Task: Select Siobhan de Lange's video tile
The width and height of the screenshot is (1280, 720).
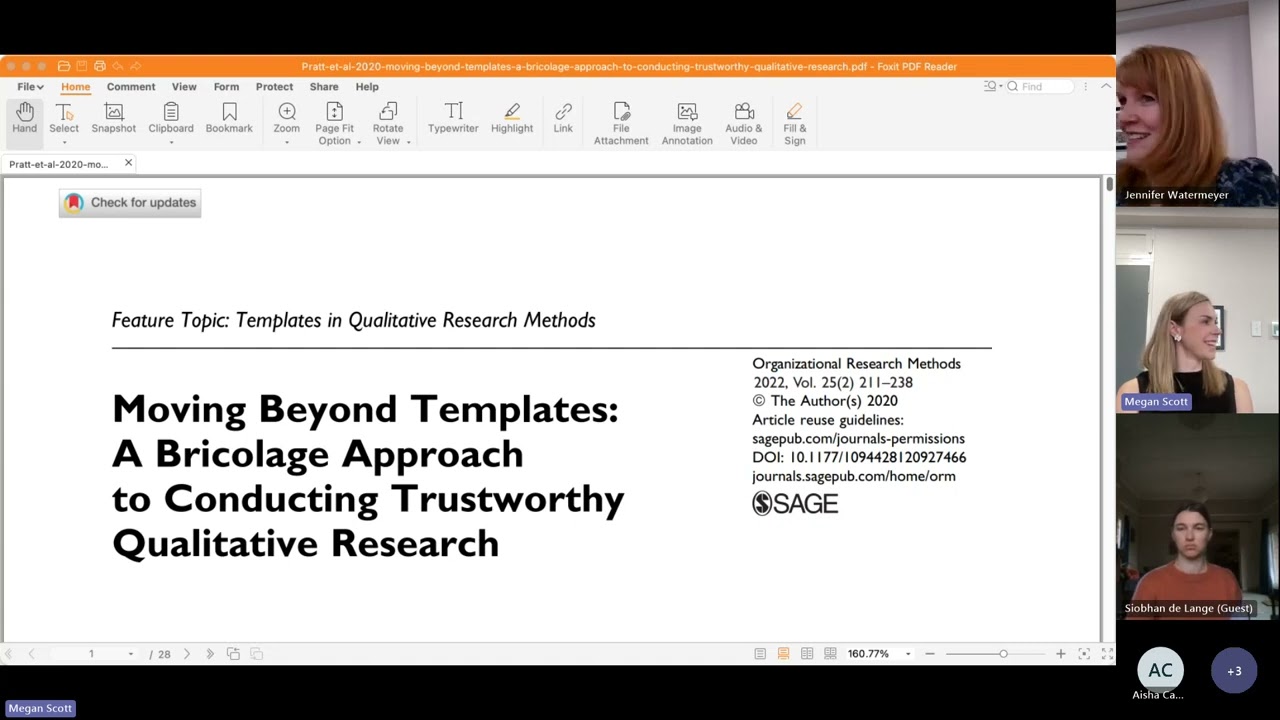Action: click(1198, 518)
